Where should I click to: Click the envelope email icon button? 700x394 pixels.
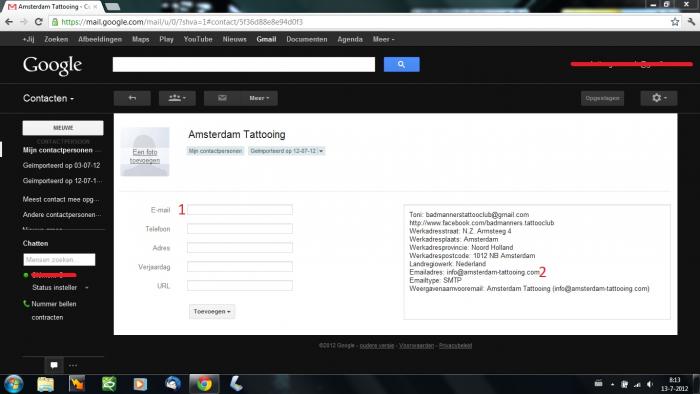pos(222,98)
